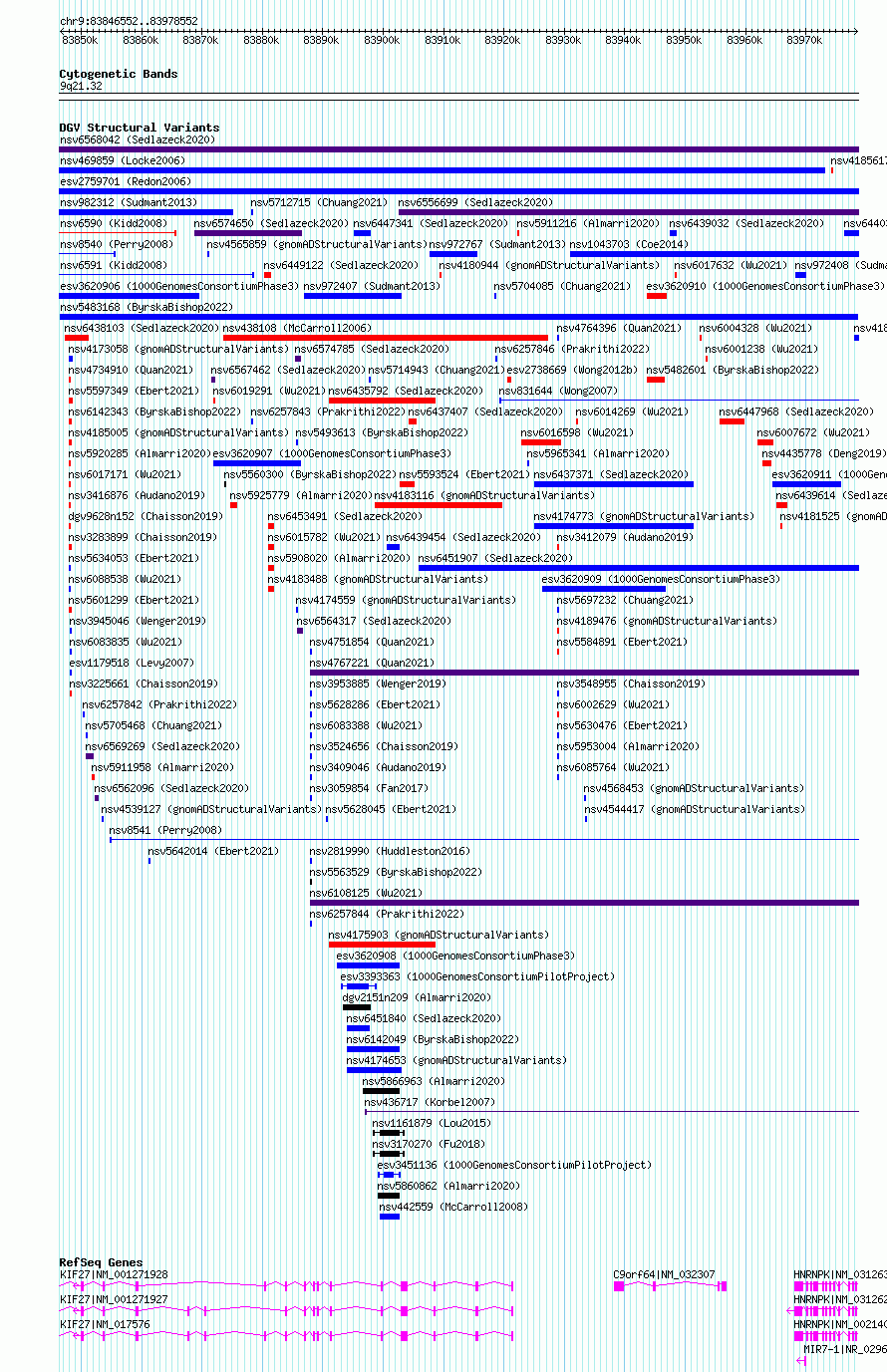
Task: Click variant nsv6108125 (Wu2021)
Action: [x=366, y=893]
